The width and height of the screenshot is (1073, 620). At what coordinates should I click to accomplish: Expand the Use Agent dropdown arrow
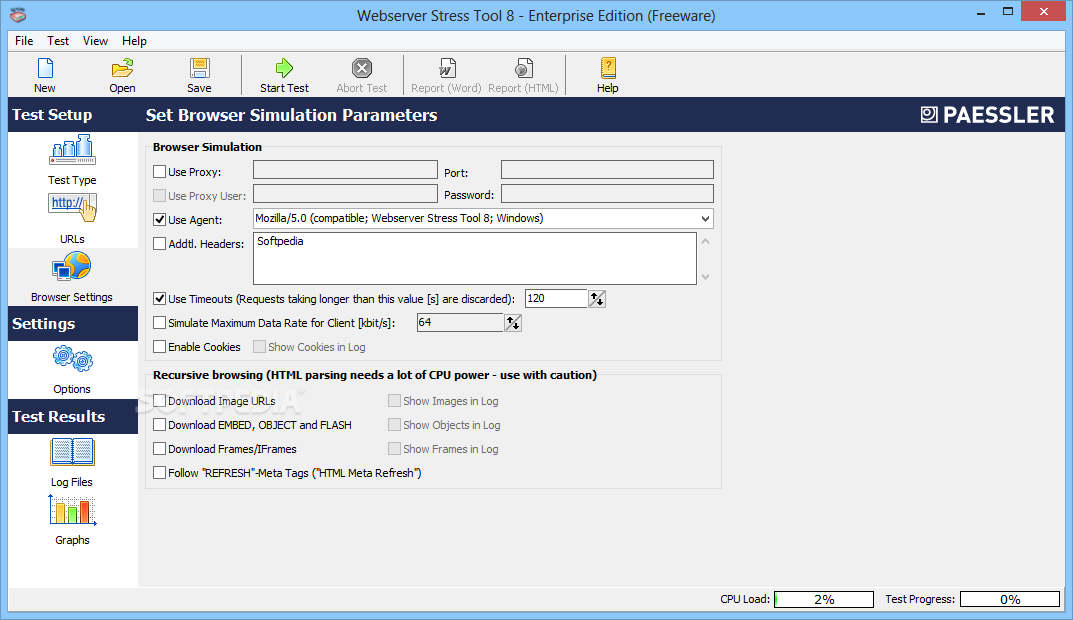tap(705, 219)
